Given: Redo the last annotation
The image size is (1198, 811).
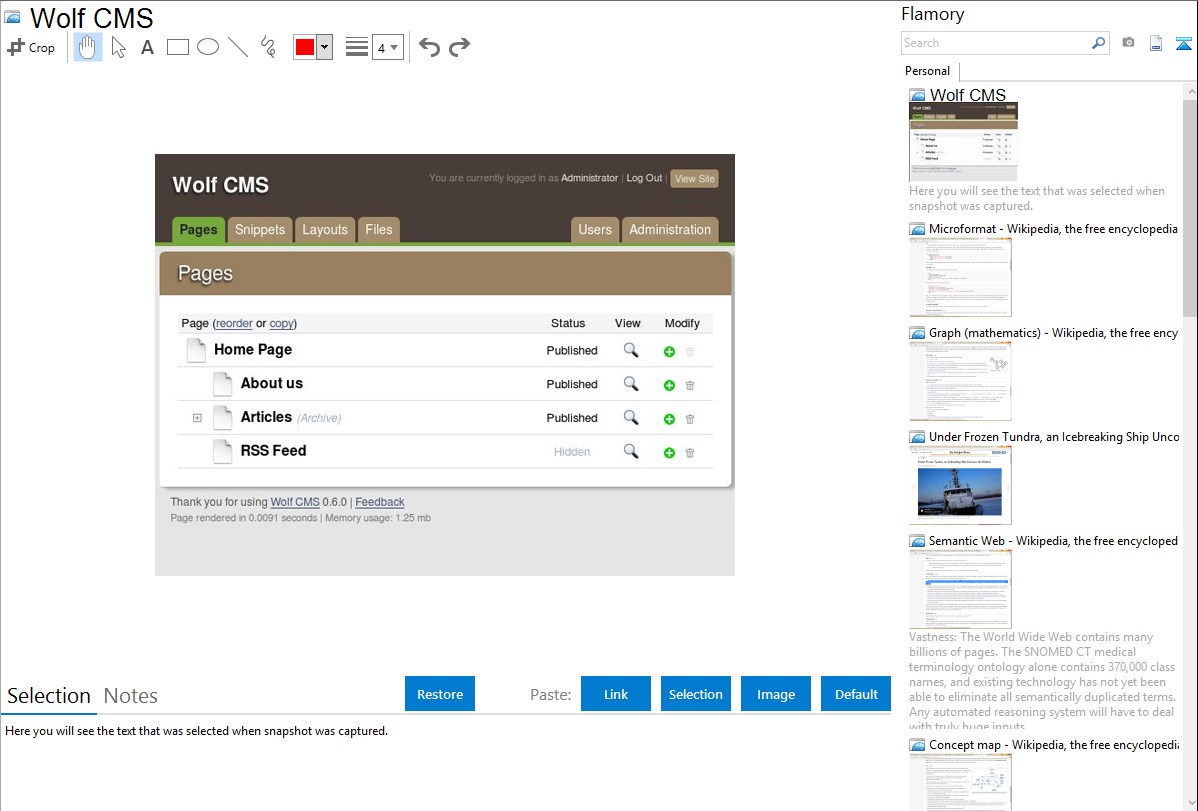Looking at the screenshot, I should click(459, 47).
